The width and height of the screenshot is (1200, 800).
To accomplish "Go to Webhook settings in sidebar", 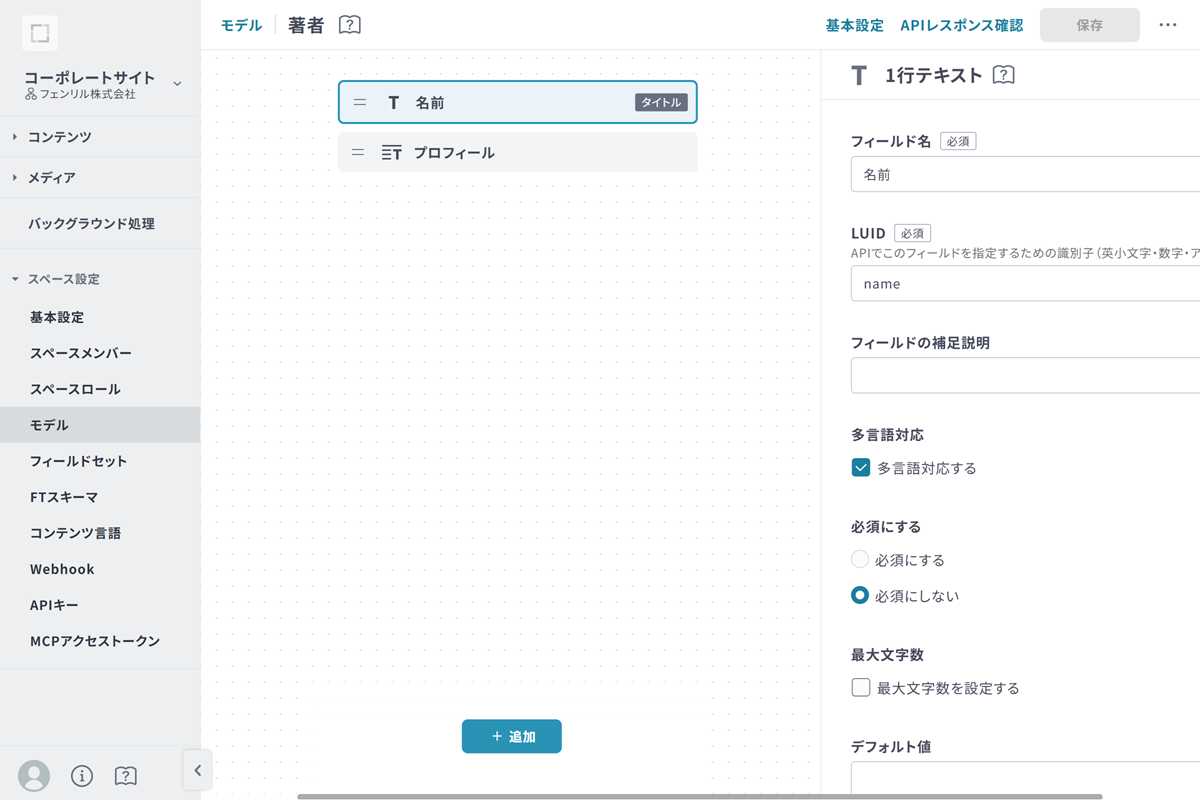I will 62,569.
